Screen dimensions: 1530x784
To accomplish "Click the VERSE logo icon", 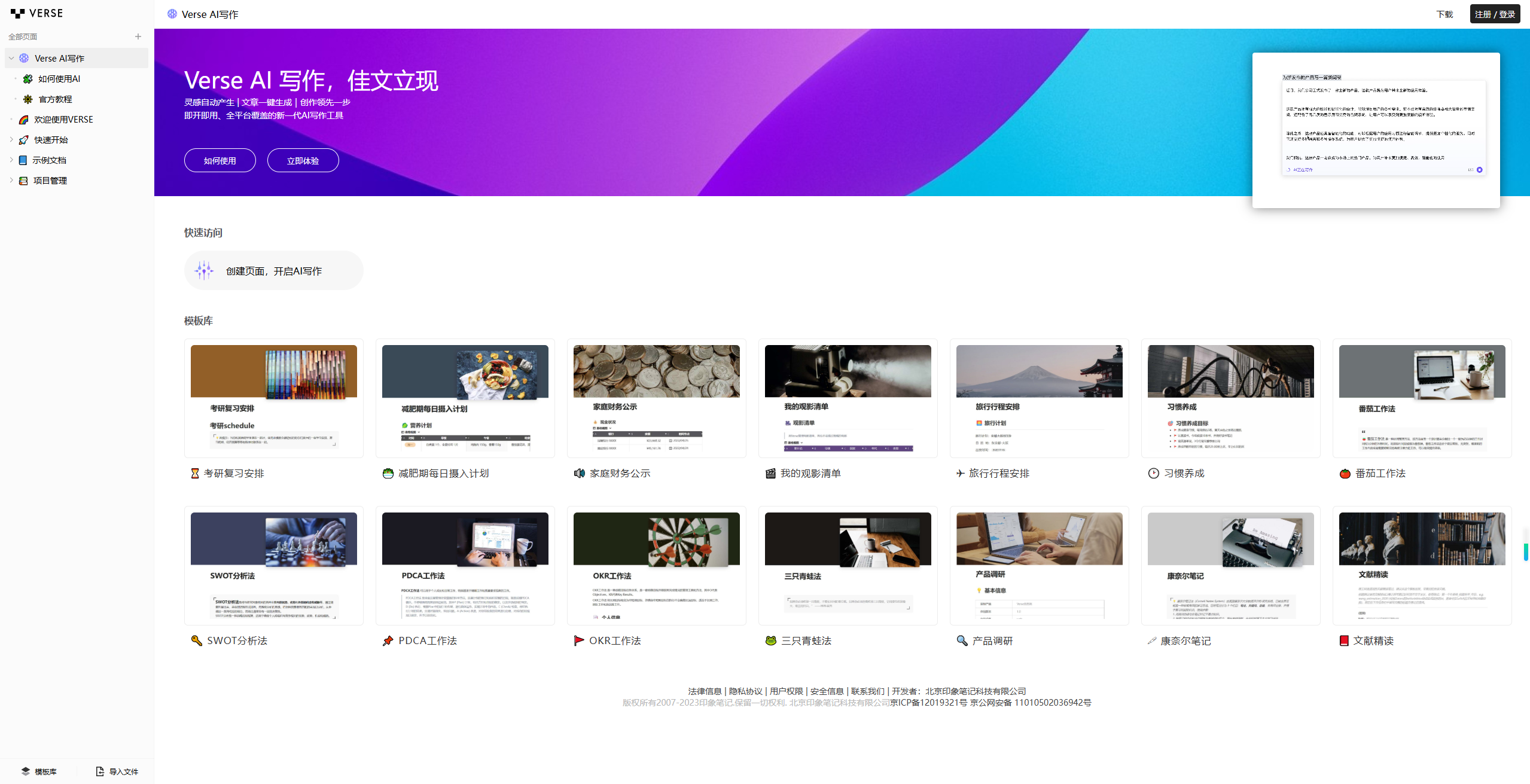I will click(x=18, y=13).
